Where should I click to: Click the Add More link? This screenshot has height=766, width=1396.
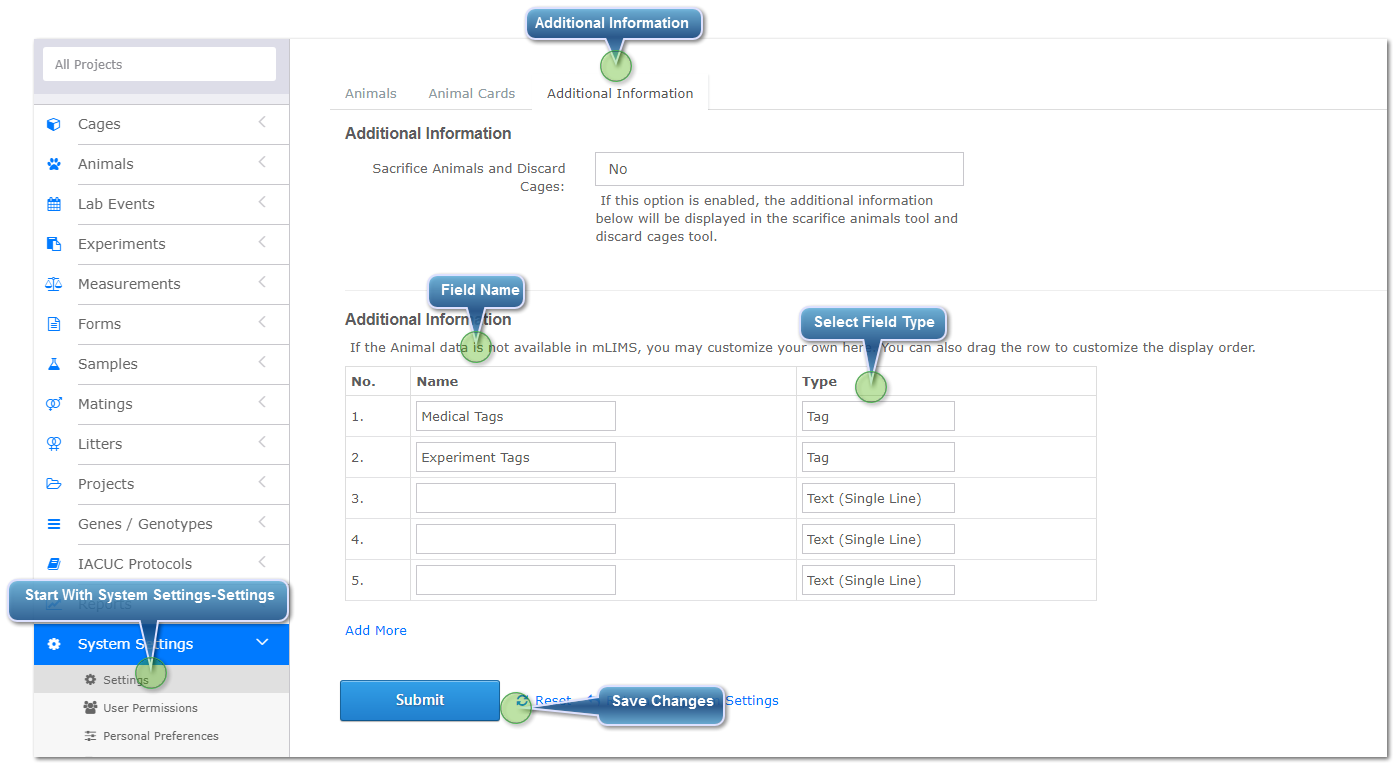tap(376, 630)
